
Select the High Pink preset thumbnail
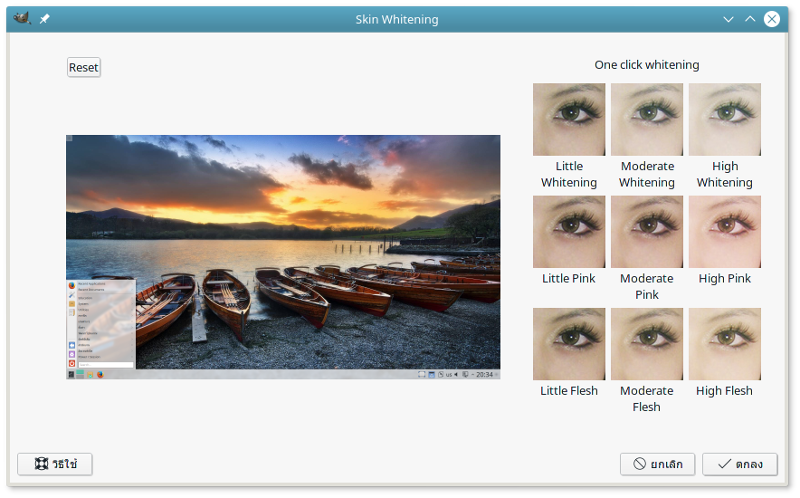[x=725, y=231]
